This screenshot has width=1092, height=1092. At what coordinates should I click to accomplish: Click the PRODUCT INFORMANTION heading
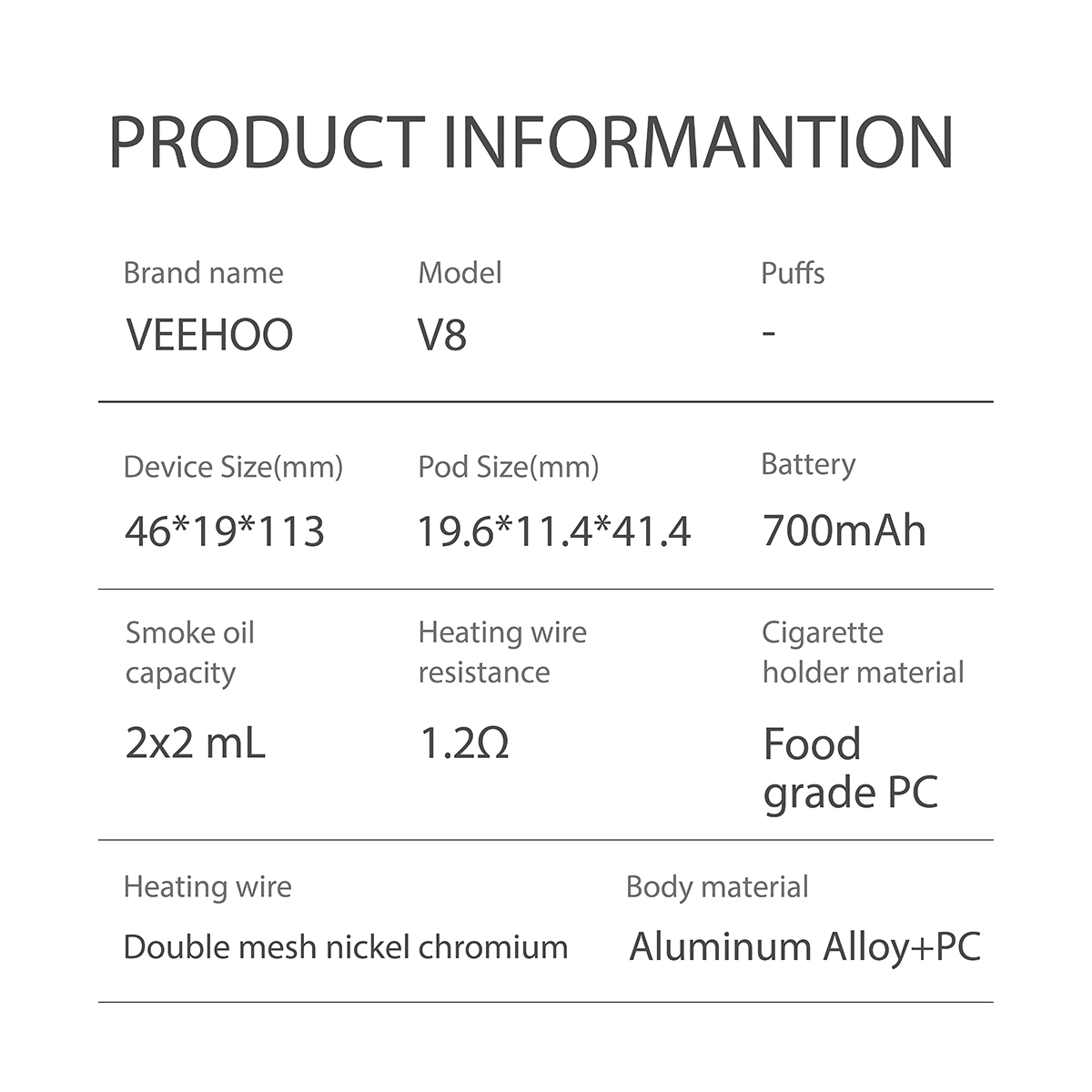(x=531, y=143)
